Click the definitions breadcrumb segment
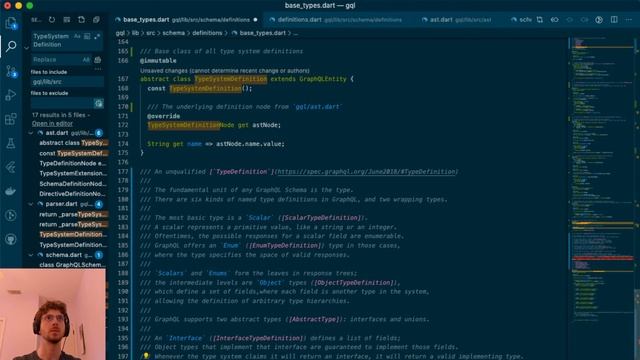Viewport: 640px width, 360px height. point(207,33)
